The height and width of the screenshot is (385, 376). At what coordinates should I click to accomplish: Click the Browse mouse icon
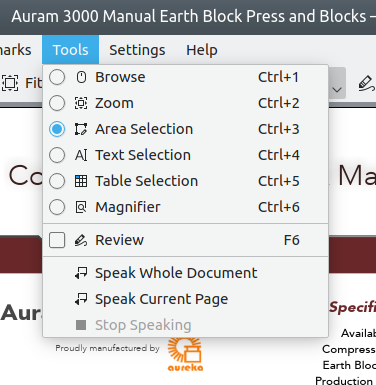(81, 77)
